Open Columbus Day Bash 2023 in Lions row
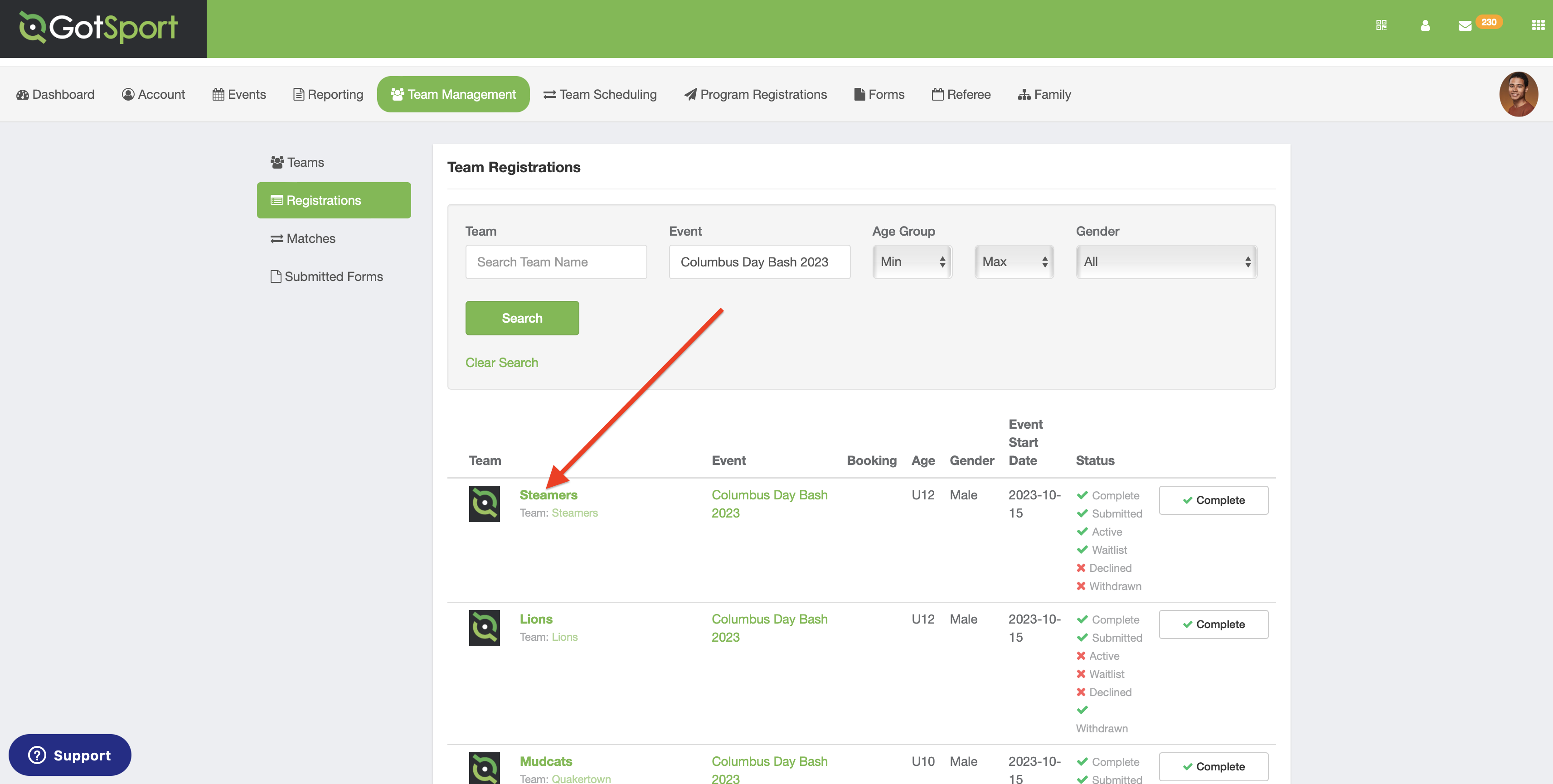1553x784 pixels. coord(769,628)
